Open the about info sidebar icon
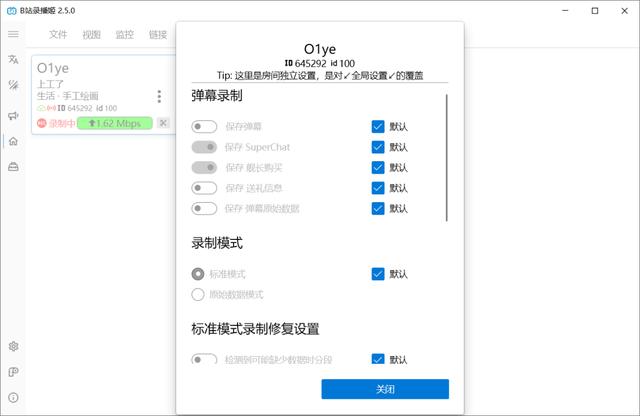This screenshot has width=640, height=416. click(x=13, y=397)
